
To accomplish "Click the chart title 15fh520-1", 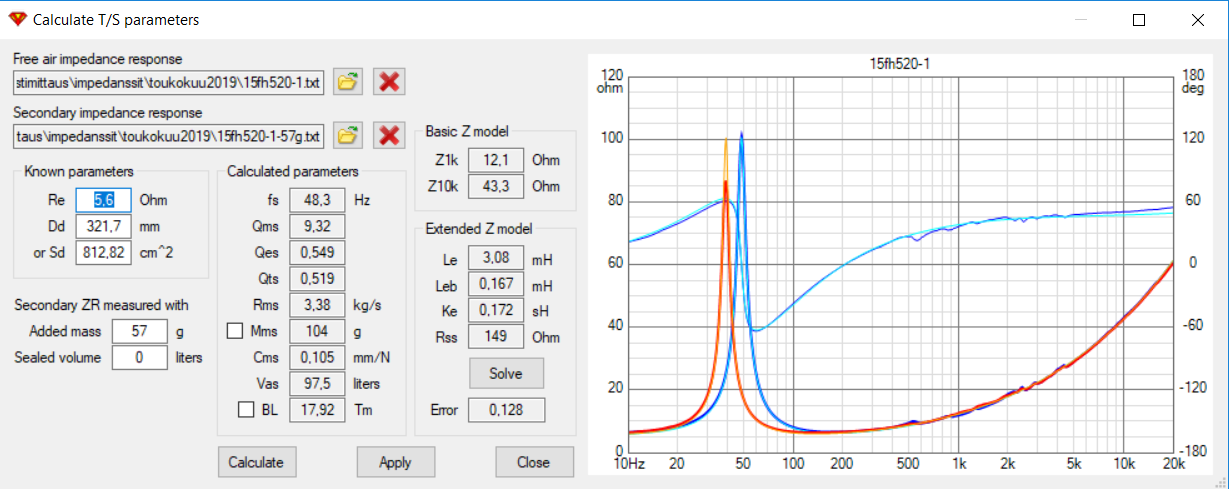I will click(x=901, y=64).
